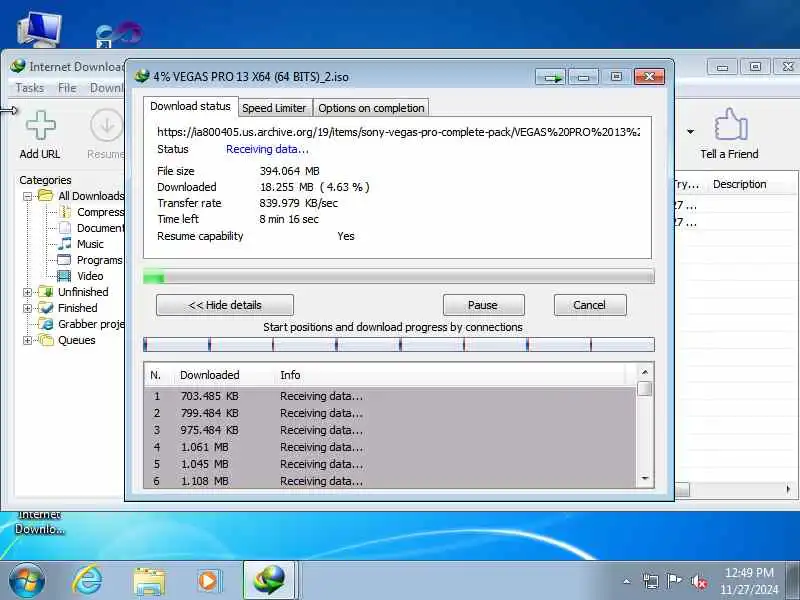Pause the current download
800x600 pixels.
click(483, 305)
